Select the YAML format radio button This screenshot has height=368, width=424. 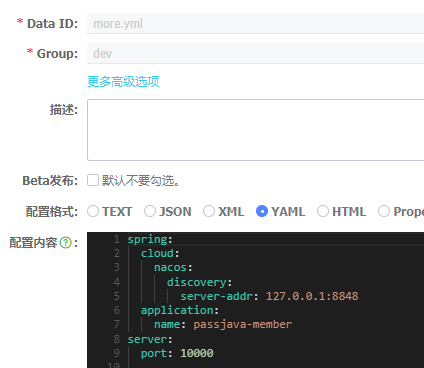262,211
